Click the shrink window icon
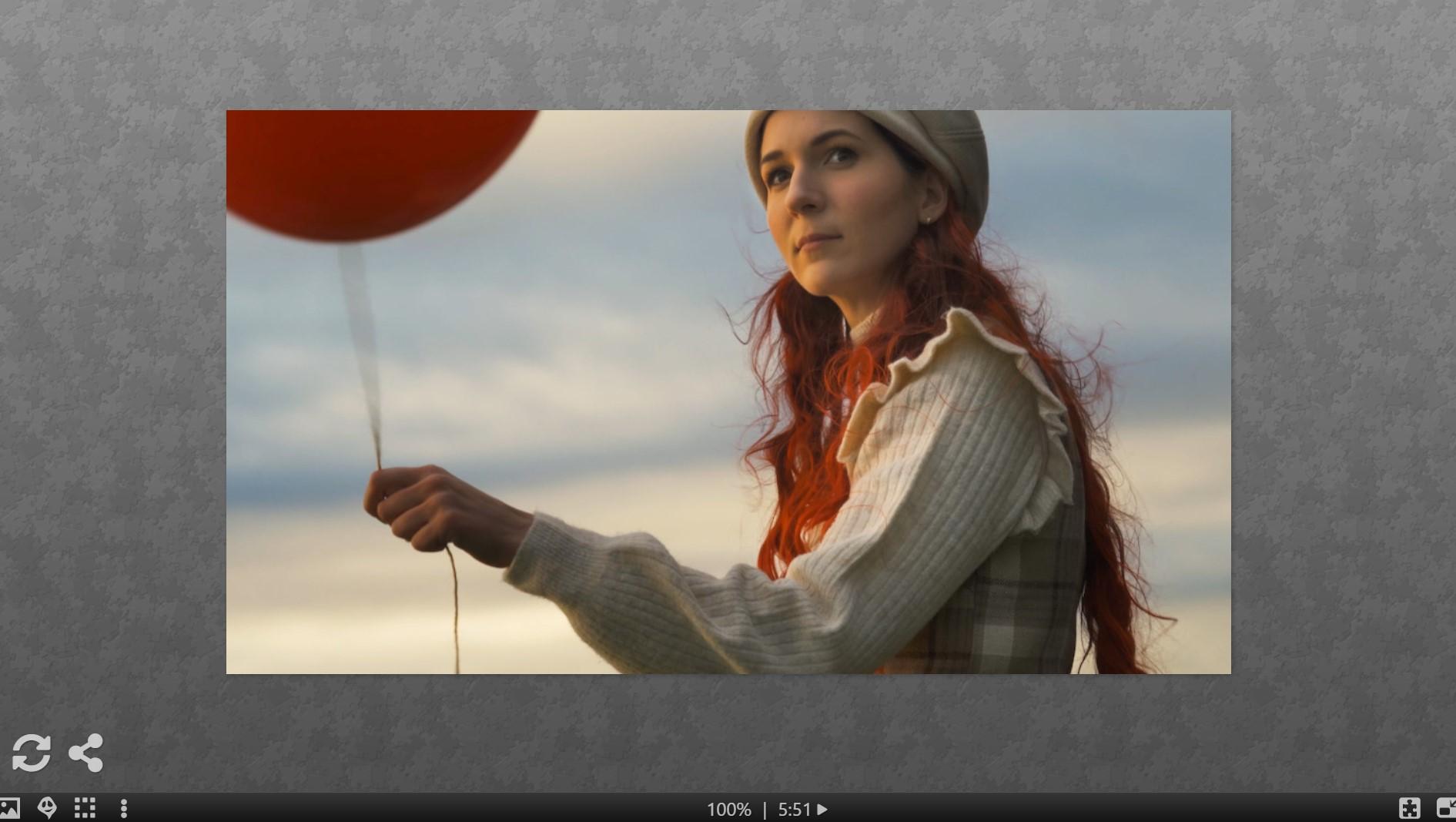This screenshot has height=822, width=1456. (x=1446, y=808)
